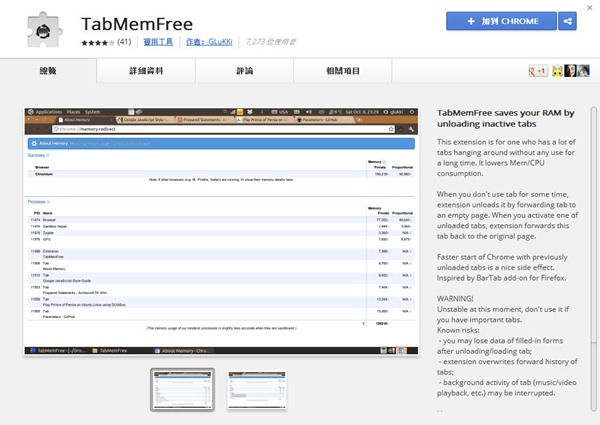
Task: Switch to the 總覽 tab
Action: [48, 71]
